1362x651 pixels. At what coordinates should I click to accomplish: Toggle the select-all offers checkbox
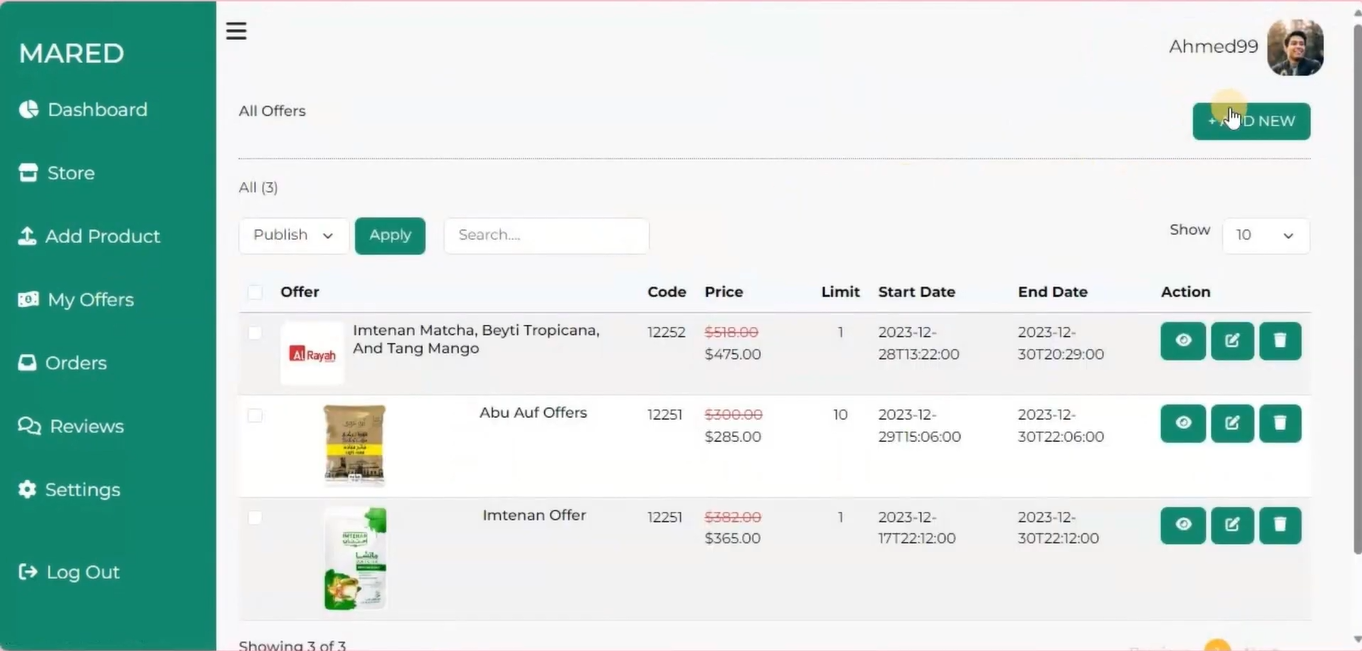click(x=255, y=292)
